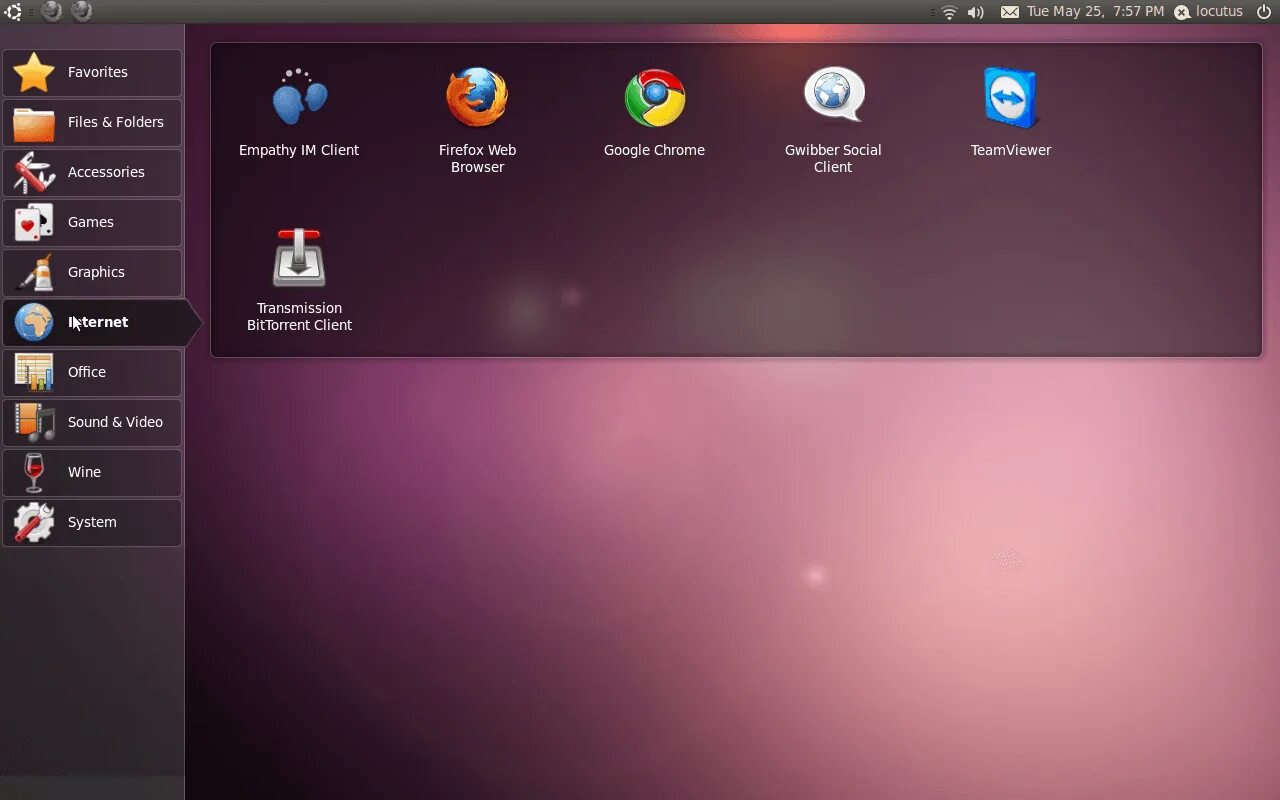This screenshot has height=800, width=1280.
Task: Open the wireless network indicator
Action: pos(949,12)
